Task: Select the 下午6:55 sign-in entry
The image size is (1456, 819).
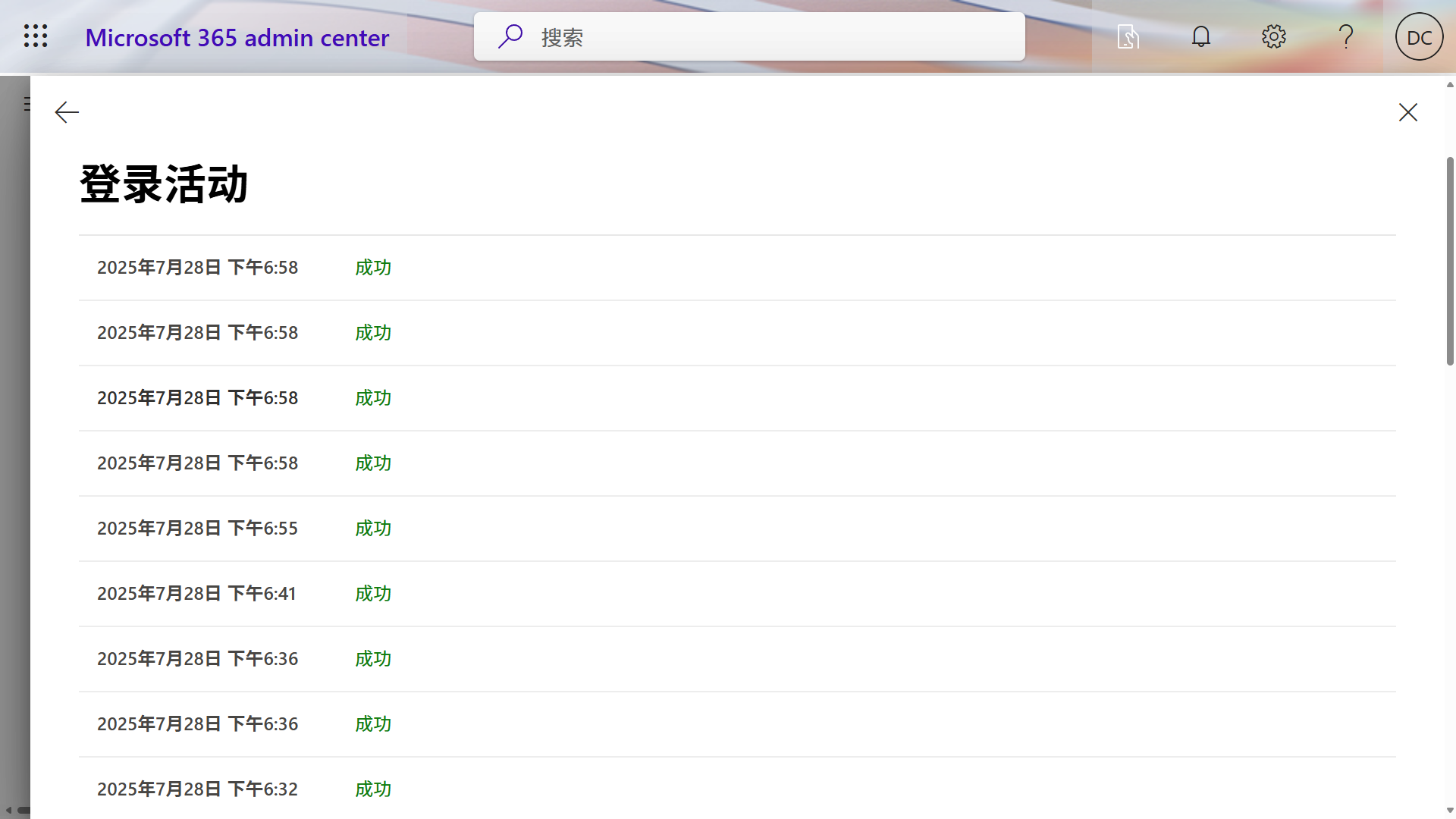Action: 197,529
